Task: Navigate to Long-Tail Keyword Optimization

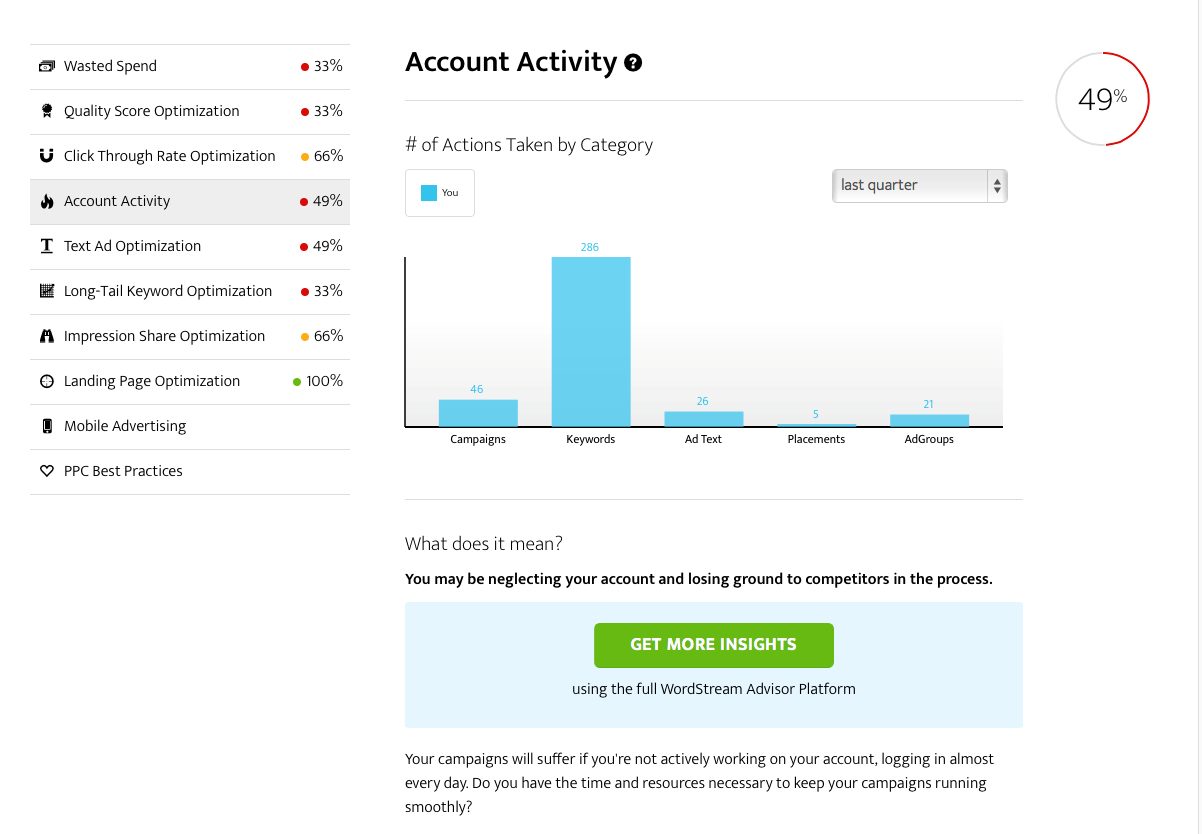Action: (190, 291)
